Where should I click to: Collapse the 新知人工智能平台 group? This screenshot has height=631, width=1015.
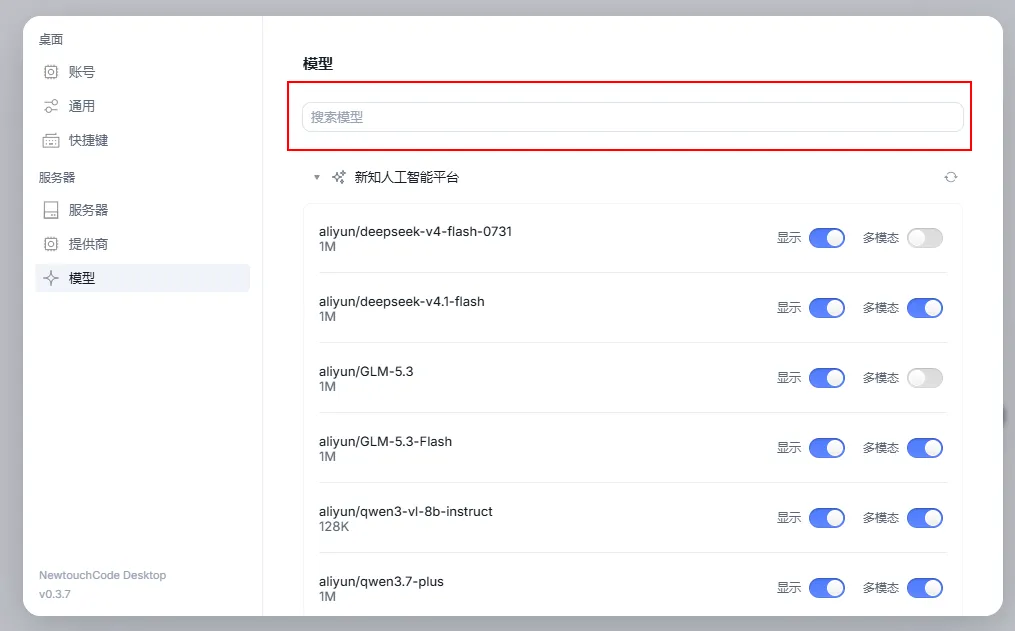click(x=317, y=177)
